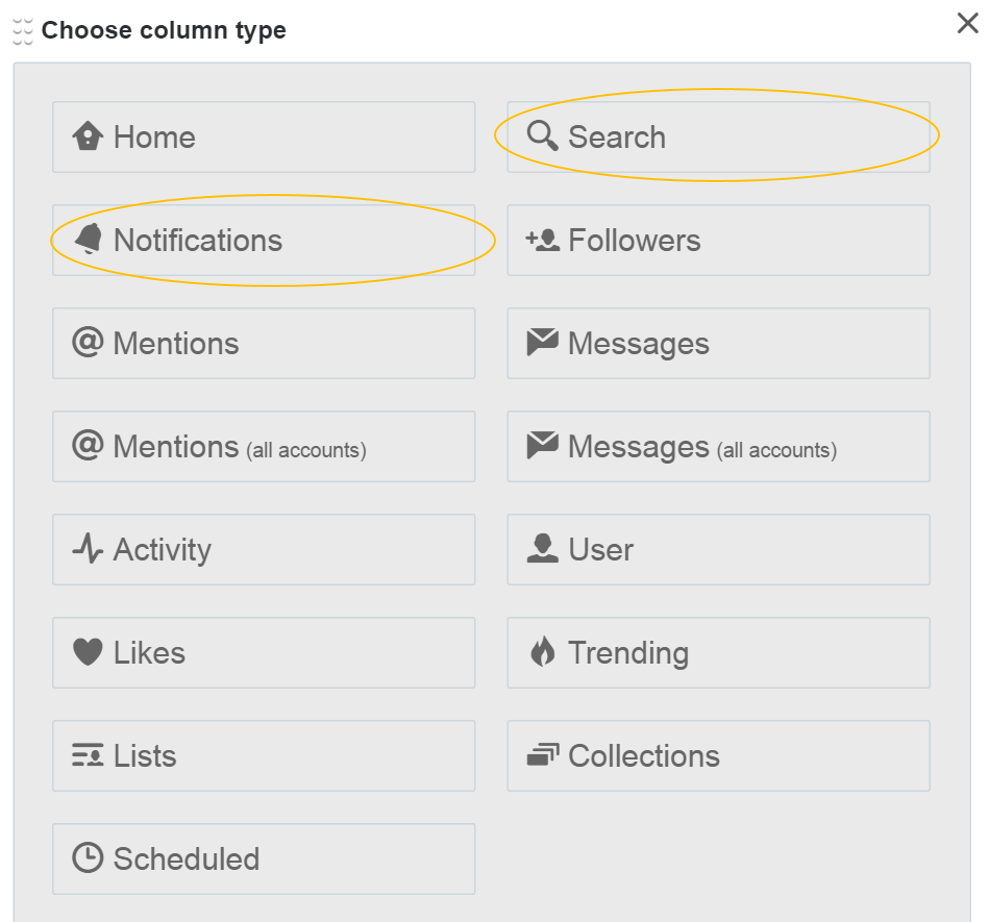The width and height of the screenshot is (989, 922).
Task: Click the Lists icon
Action: click(x=88, y=755)
